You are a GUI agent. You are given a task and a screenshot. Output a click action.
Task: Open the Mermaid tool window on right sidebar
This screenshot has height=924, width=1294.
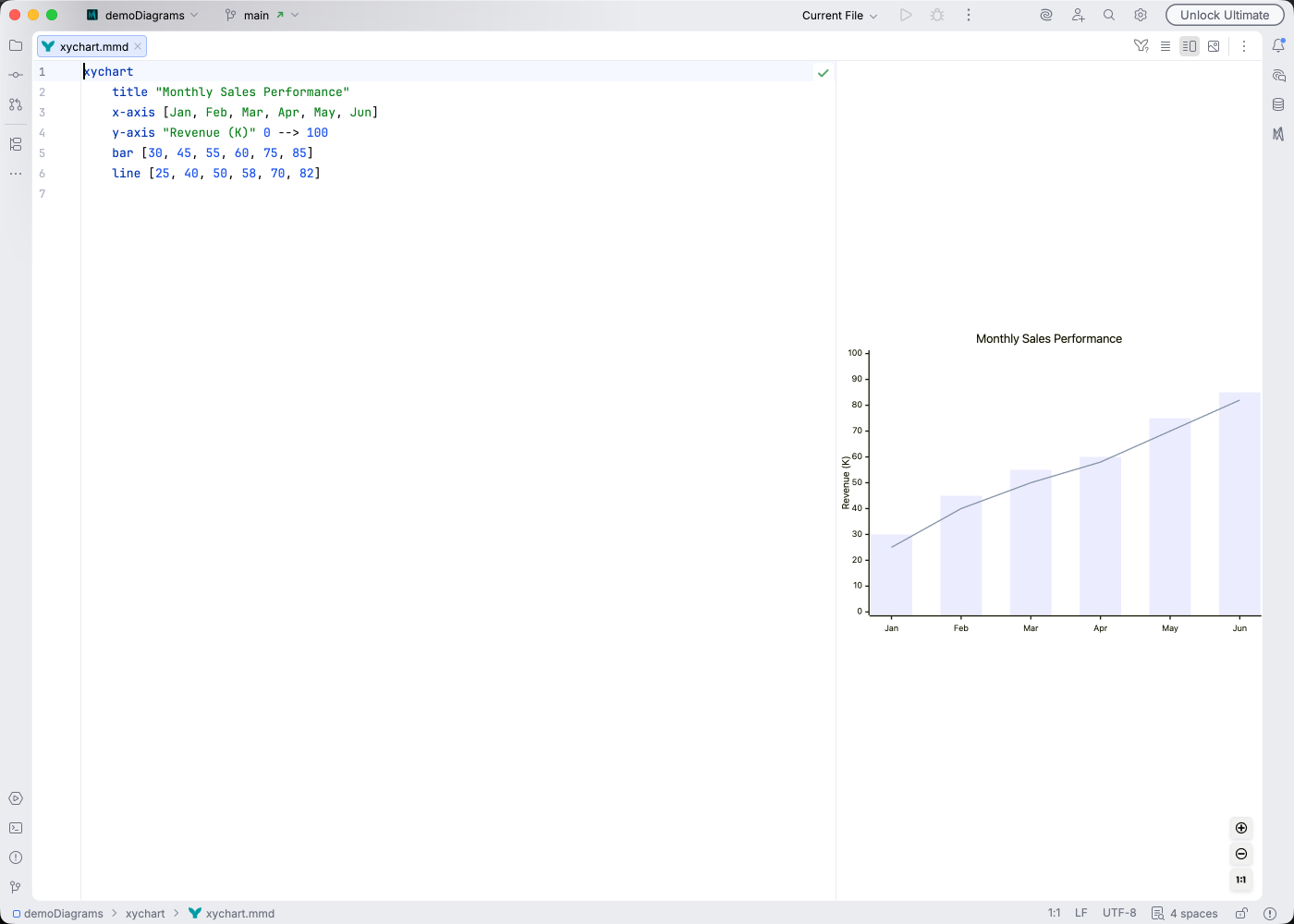1280,134
